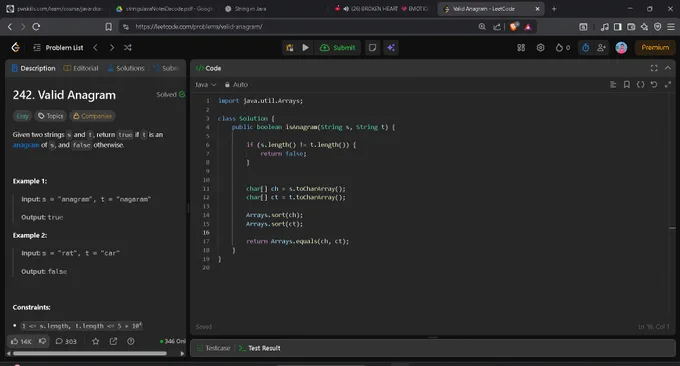Switch to the pwskills.com browser tab
The width and height of the screenshot is (680, 366).
coord(55,9)
